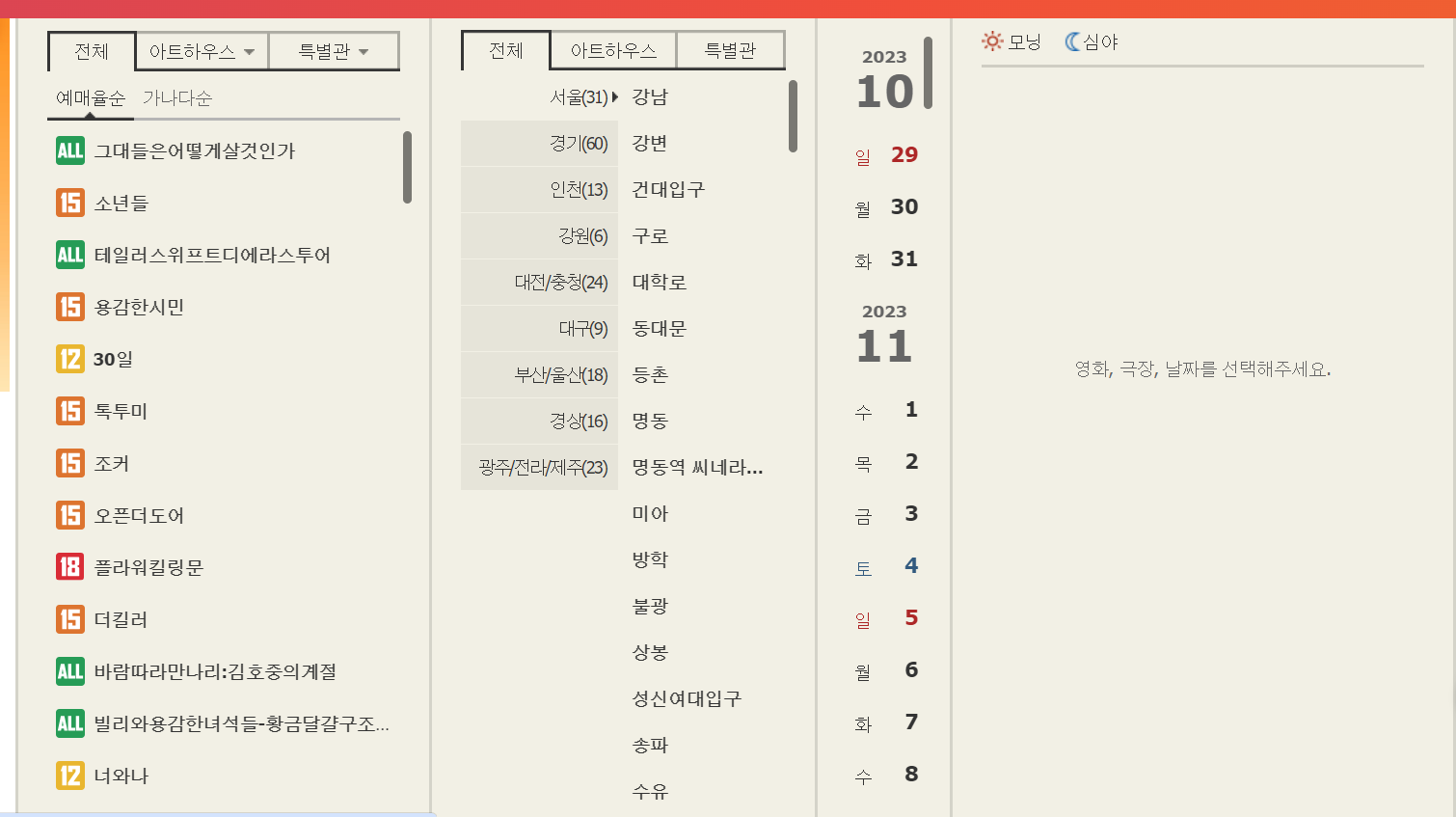Open the movie panel 특별관 dropdown
Image resolution: width=1456 pixels, height=817 pixels.
coord(334,51)
